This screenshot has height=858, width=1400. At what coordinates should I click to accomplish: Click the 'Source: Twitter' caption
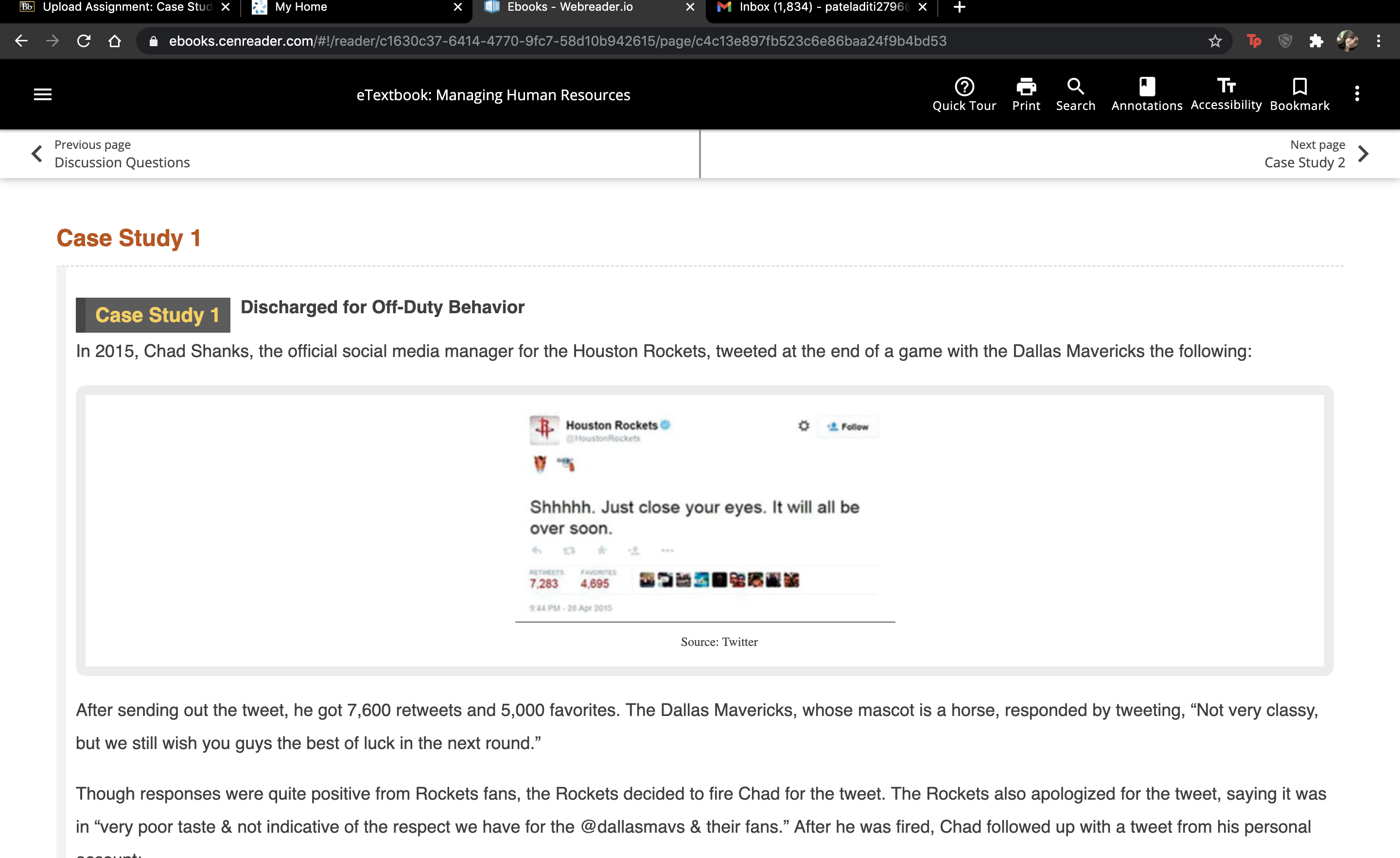click(719, 642)
